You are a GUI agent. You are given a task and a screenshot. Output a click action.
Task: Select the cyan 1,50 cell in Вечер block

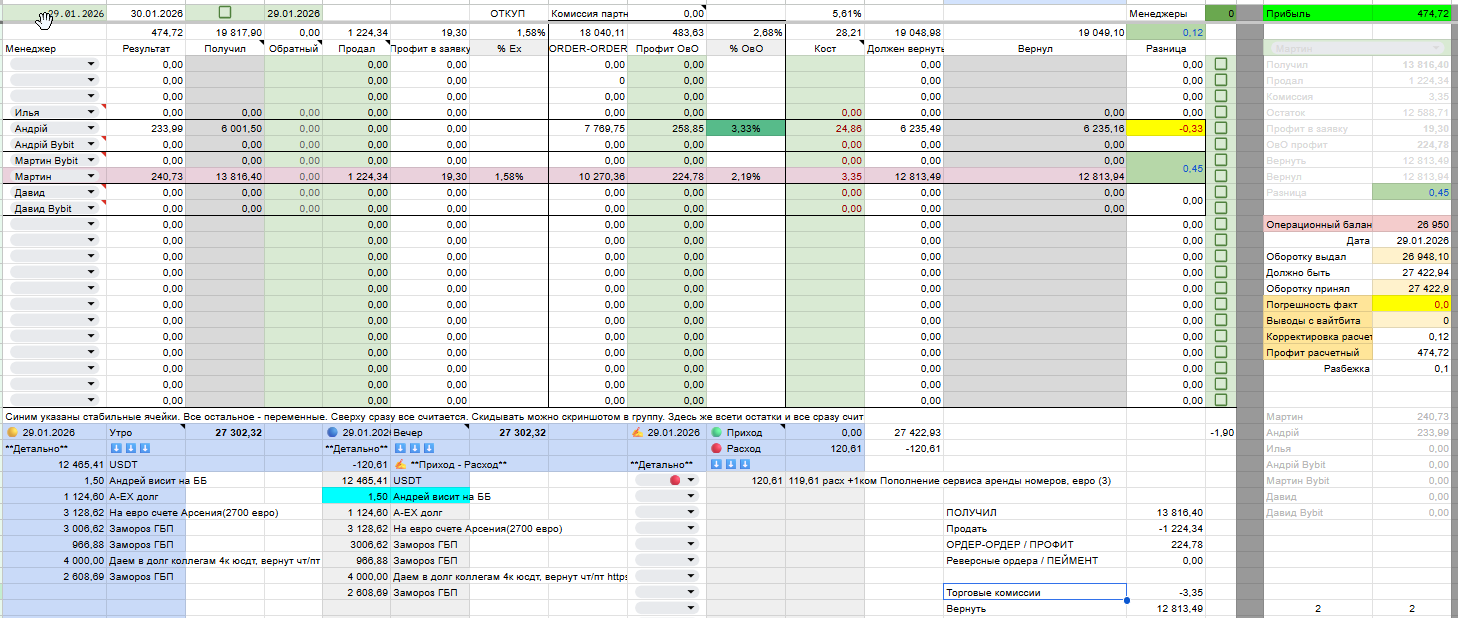tap(355, 497)
